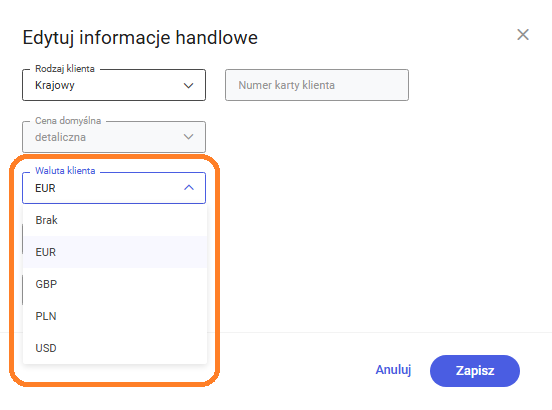This screenshot has width=552, height=410.
Task: Select GBP from the currency list
Action: [115, 284]
